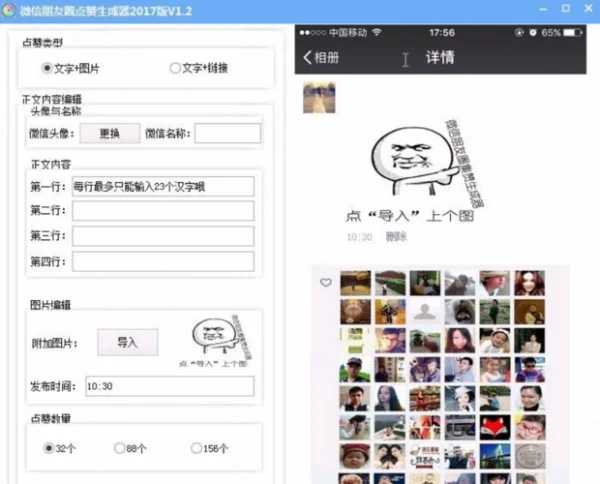600x484 pixels.
Task: Click the 更换 avatar button
Action: [x=110, y=133]
